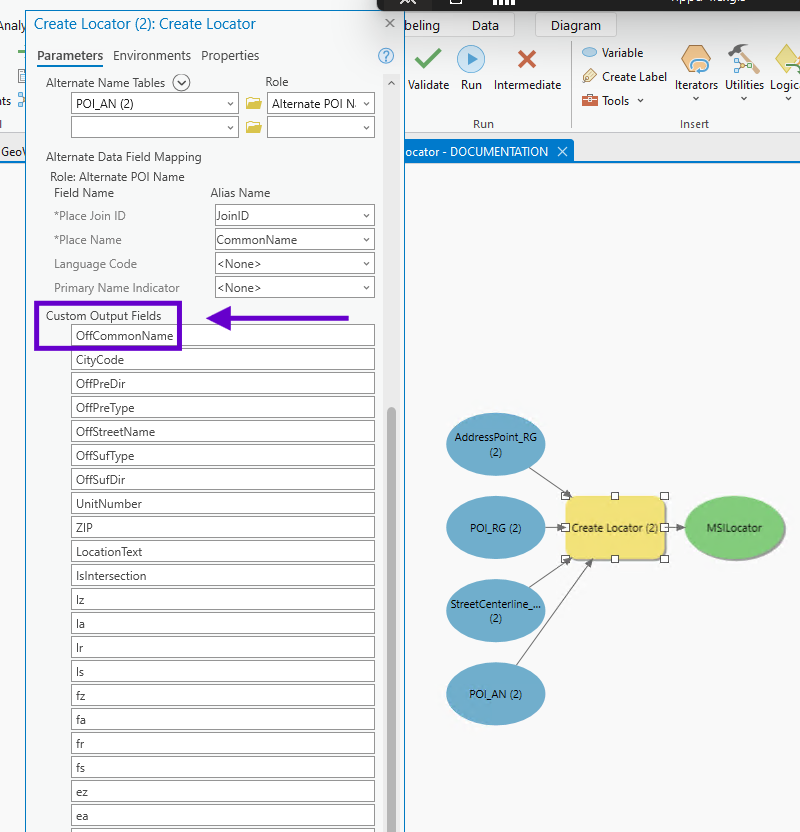
Task: Click the fs custom output field
Action: (x=223, y=767)
